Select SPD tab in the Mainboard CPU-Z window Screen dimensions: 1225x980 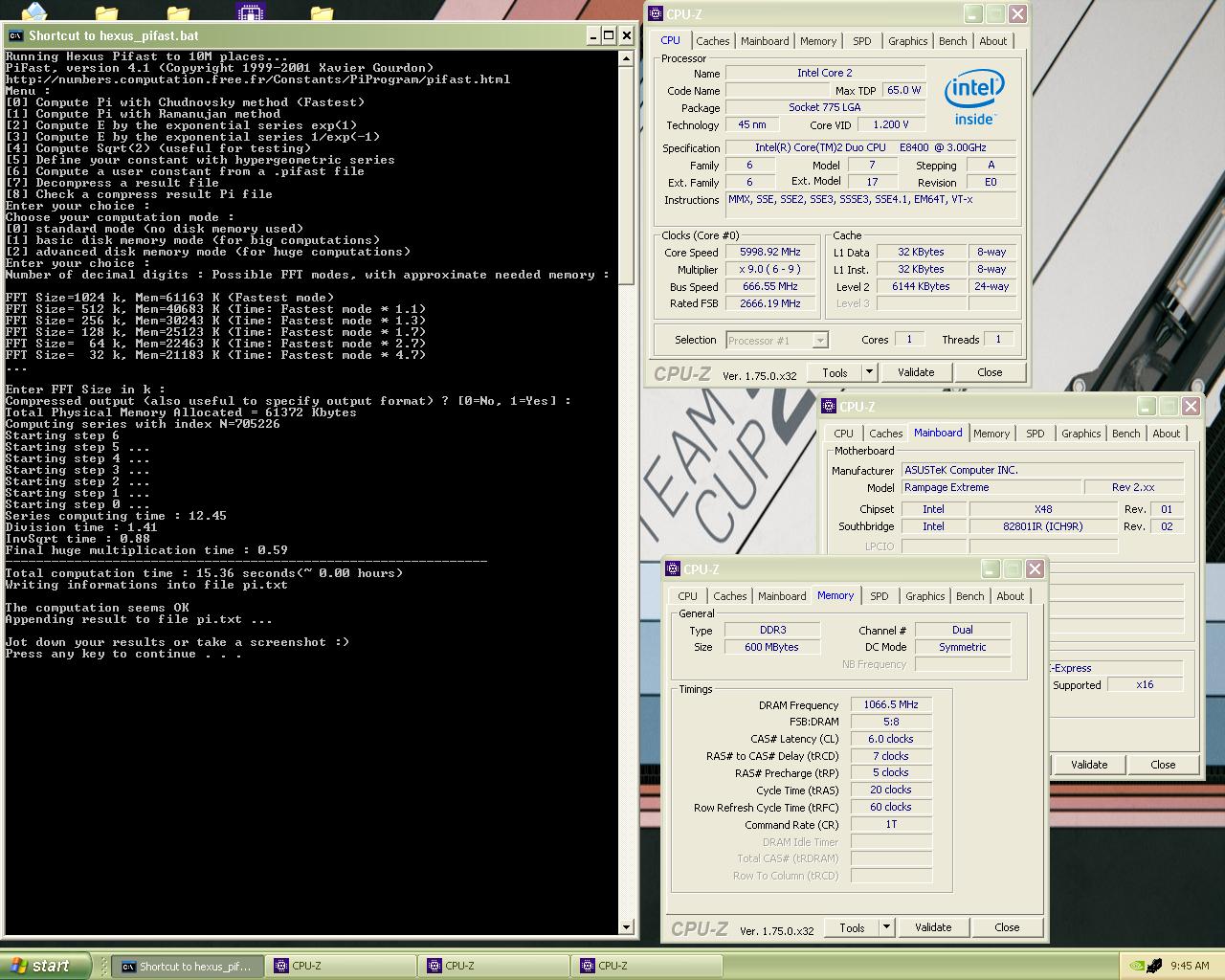(x=1036, y=434)
